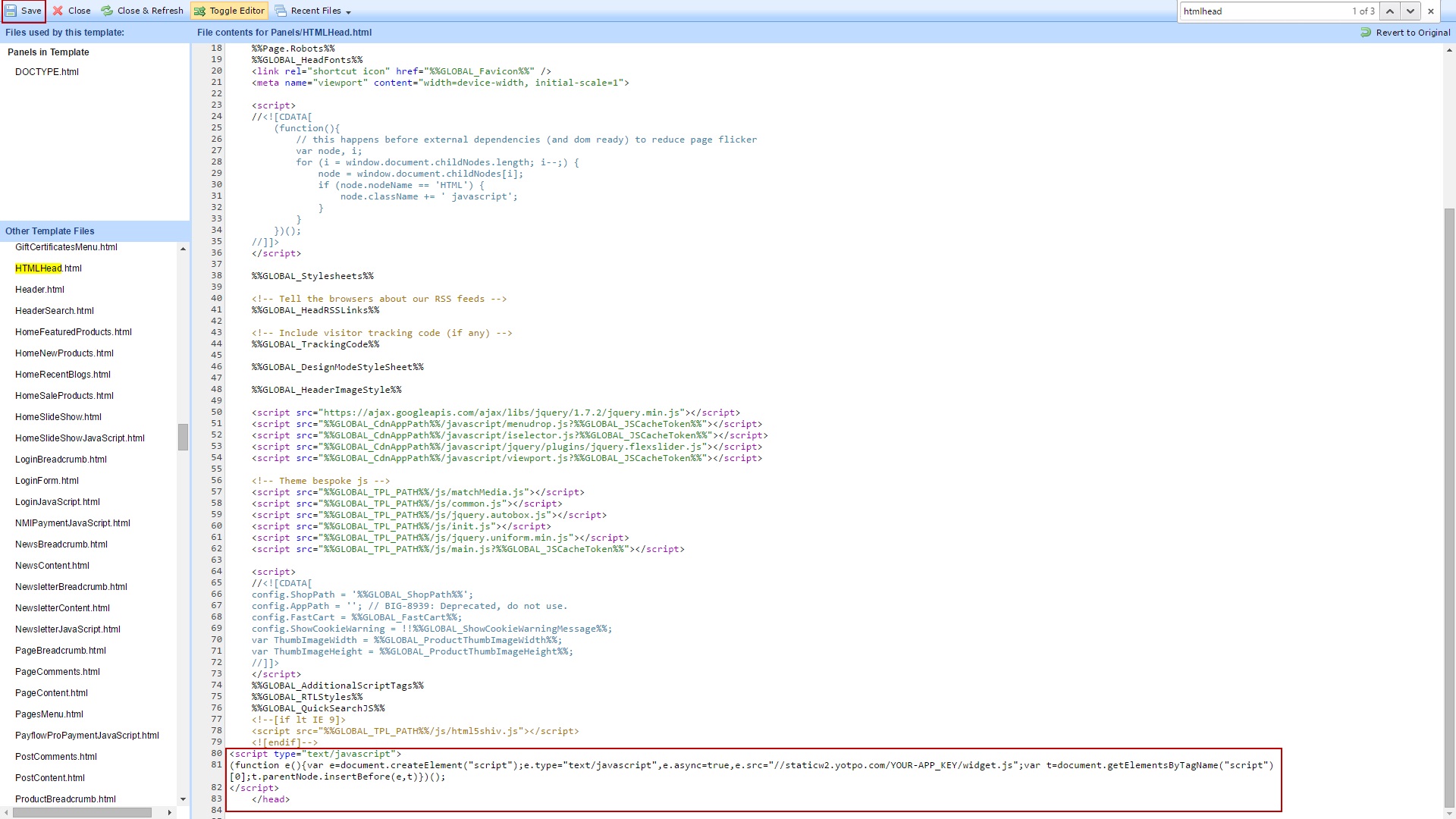Open HTMLHead.html in file list
Image resolution: width=1456 pixels, height=819 pixels.
click(x=48, y=268)
